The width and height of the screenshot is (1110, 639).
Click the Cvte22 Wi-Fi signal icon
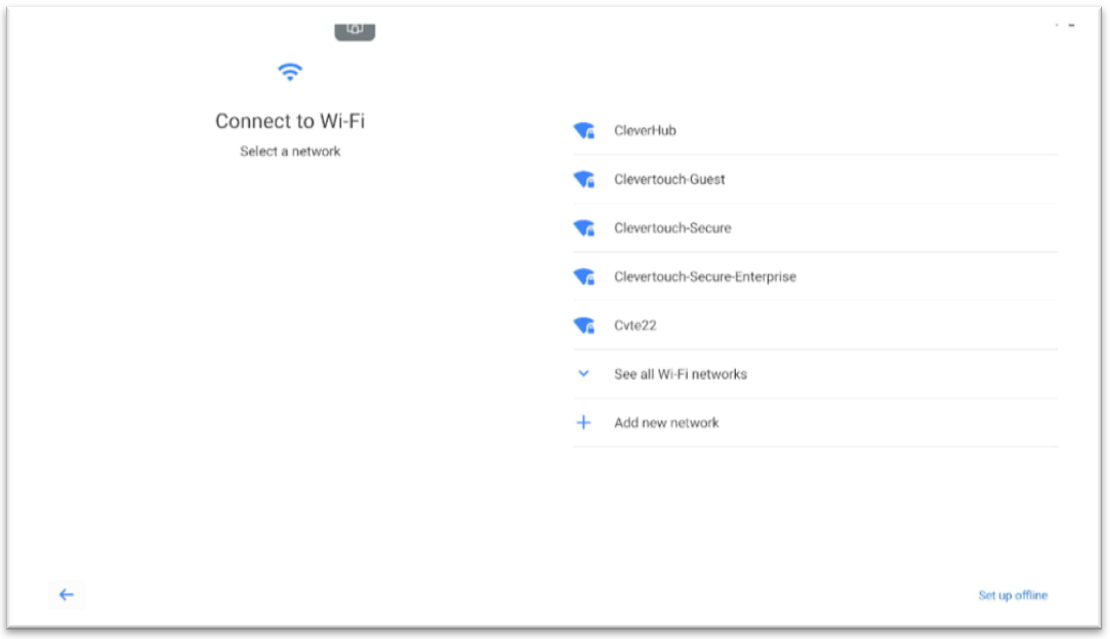point(584,326)
